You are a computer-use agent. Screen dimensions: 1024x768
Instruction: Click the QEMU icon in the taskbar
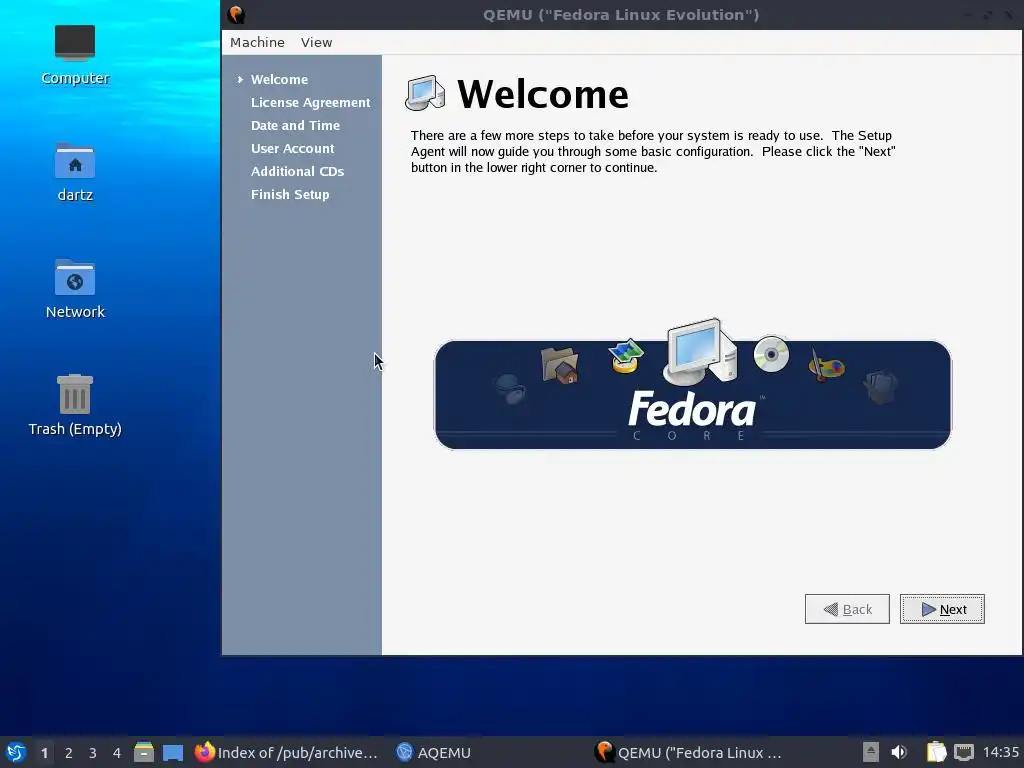point(605,752)
